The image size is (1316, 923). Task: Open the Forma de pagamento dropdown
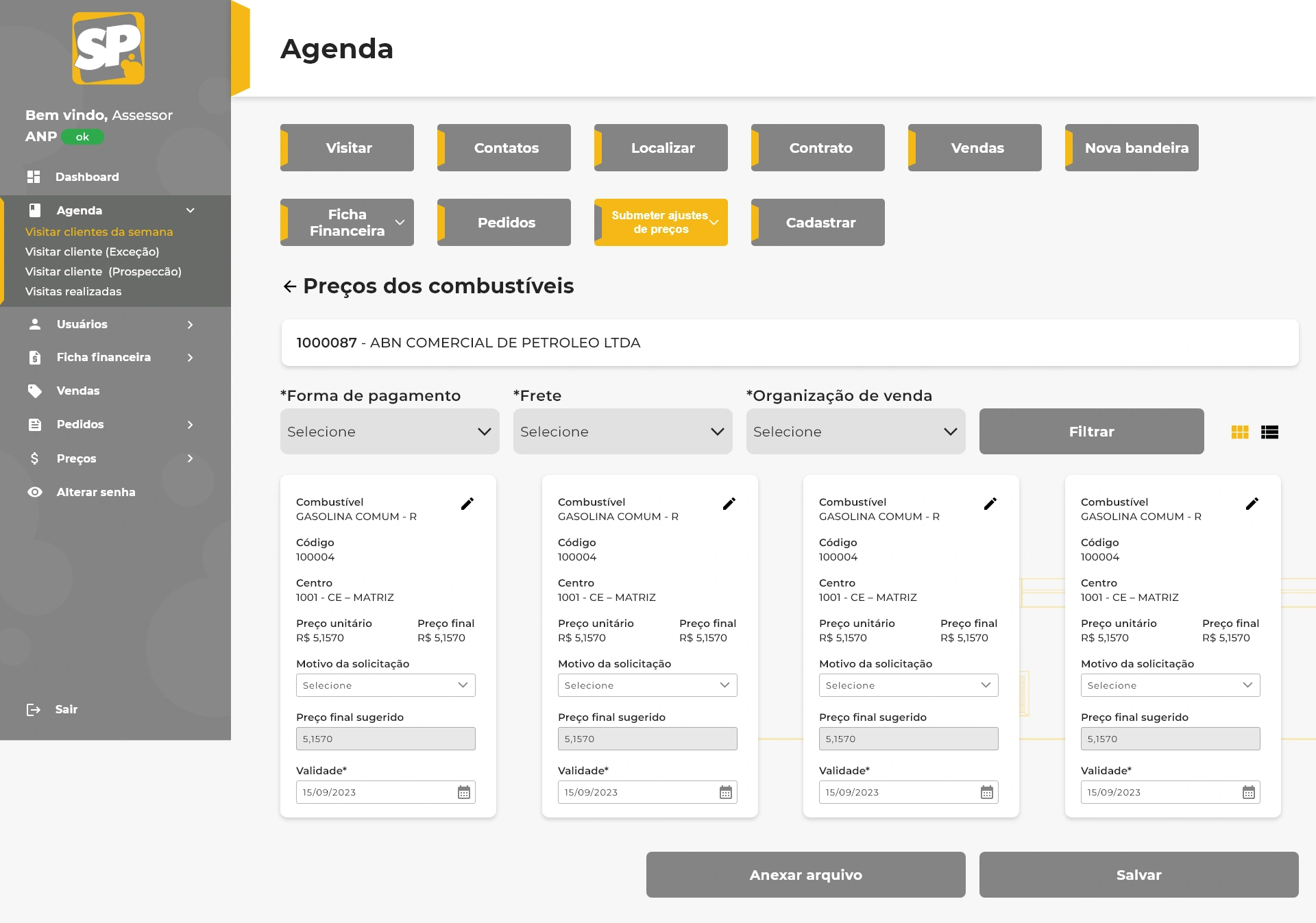coord(389,432)
